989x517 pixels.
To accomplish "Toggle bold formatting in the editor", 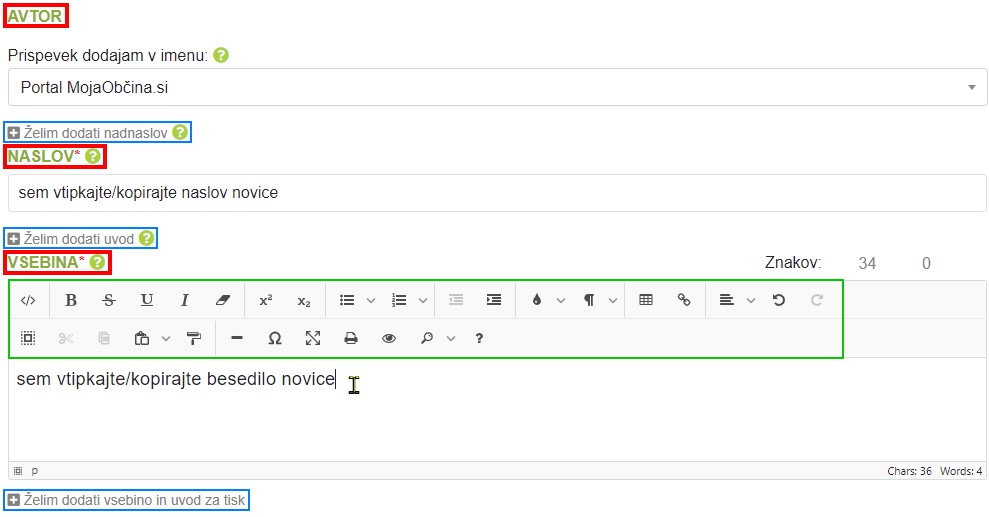I will tap(71, 300).
